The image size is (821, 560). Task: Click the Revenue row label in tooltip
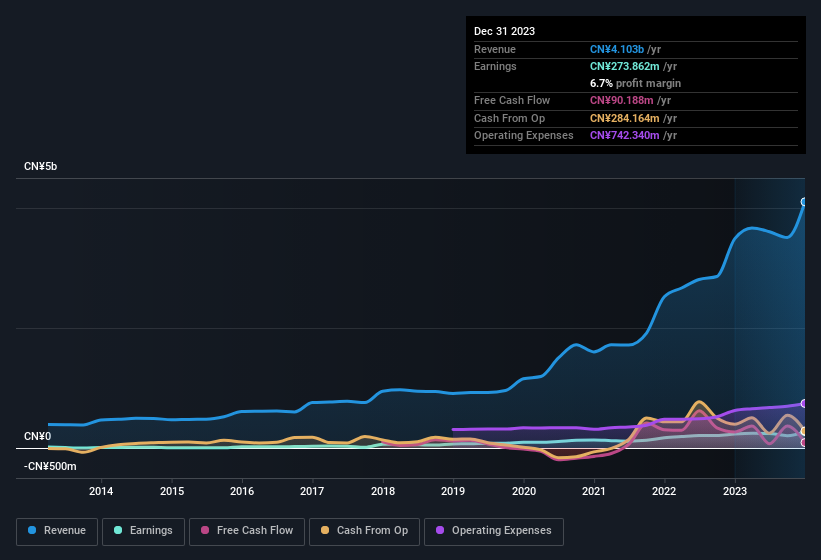tap(495, 49)
